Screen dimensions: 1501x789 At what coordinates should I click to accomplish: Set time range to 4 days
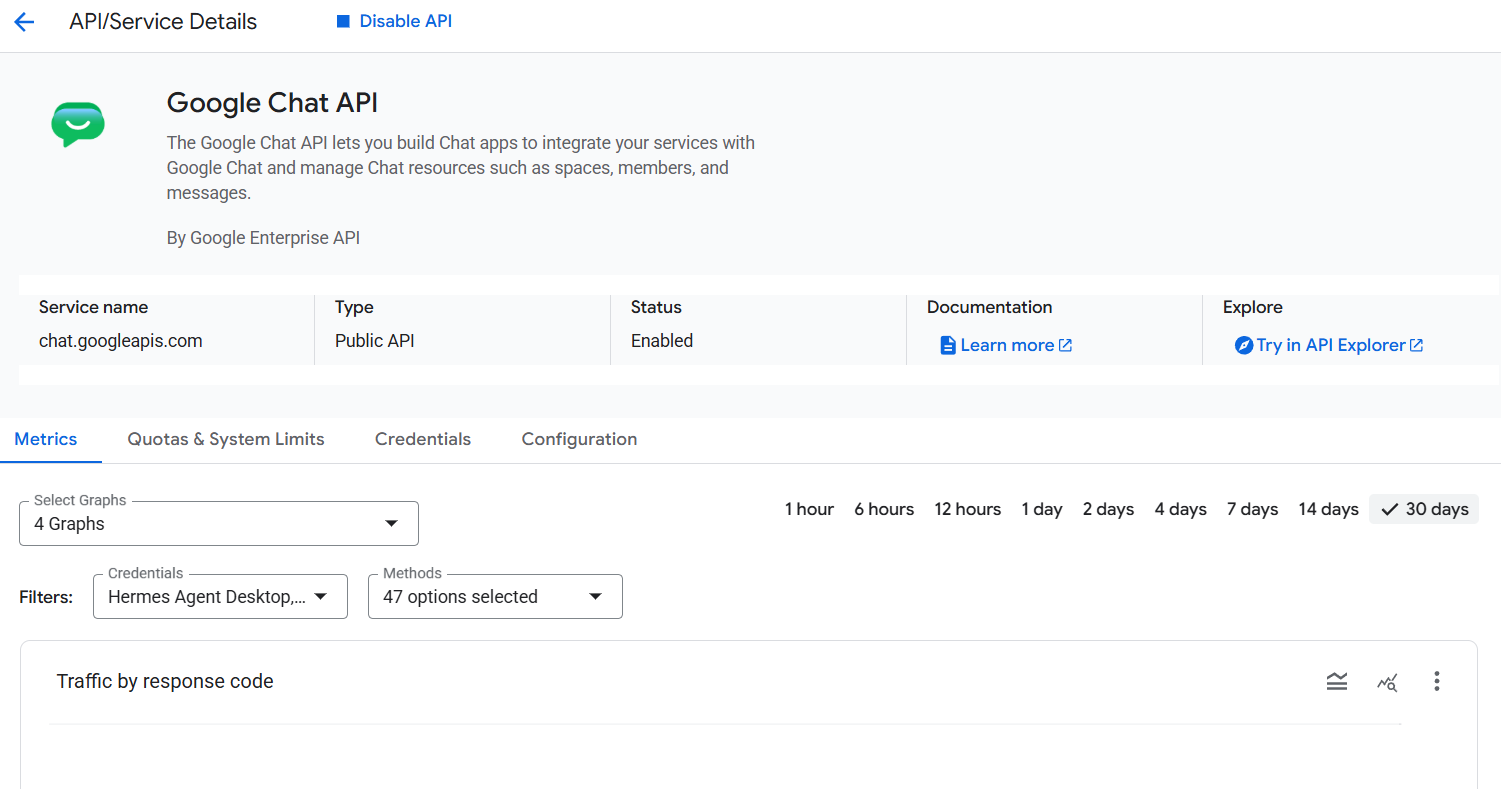click(x=1181, y=509)
